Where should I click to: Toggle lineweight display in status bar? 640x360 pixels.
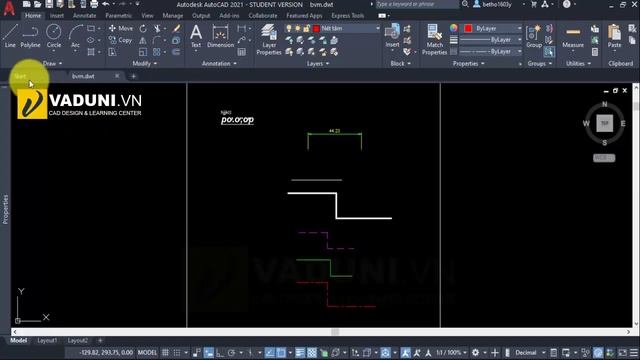[x=300, y=352]
